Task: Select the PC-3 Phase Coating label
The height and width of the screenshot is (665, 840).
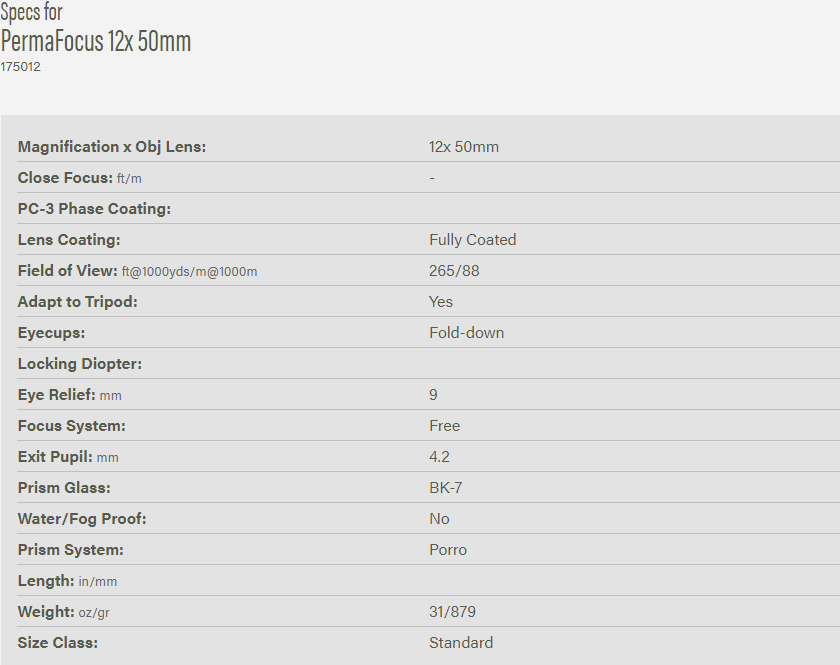Action: coord(95,209)
